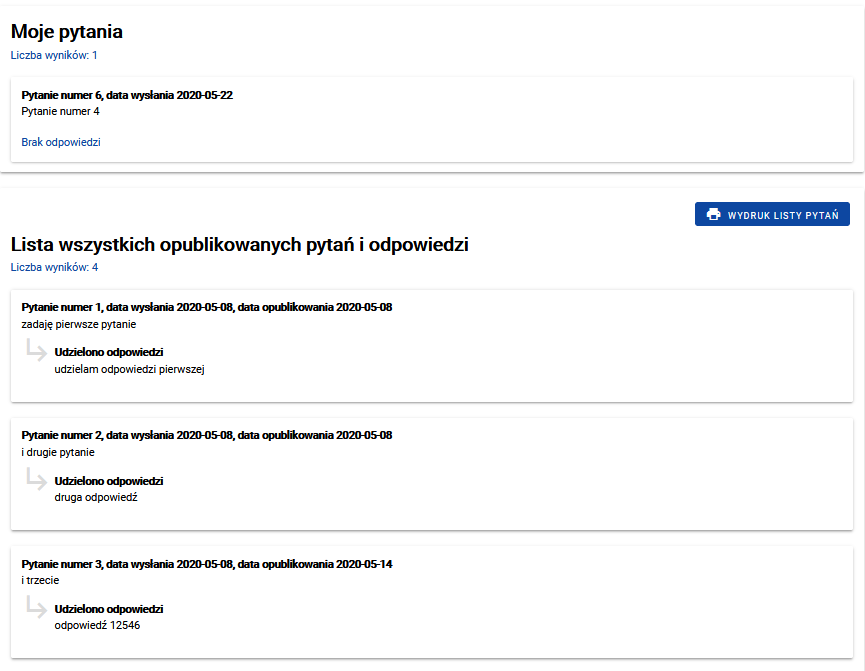Click 'Liczba wyników: 4' results count
865x671 pixels.
[54, 267]
